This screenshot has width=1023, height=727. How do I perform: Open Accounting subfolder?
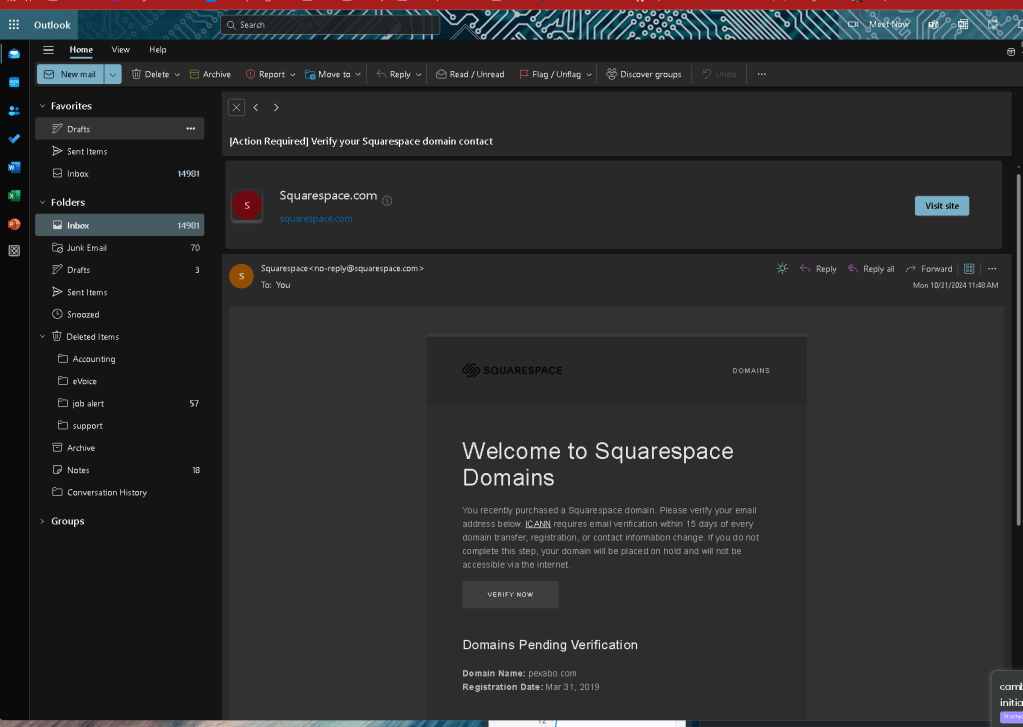(x=120, y=359)
